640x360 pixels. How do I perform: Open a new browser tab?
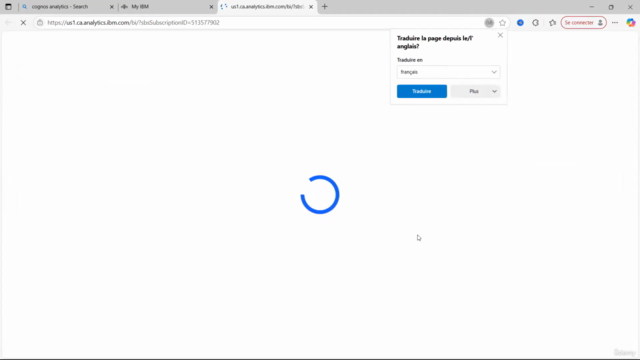(325, 7)
